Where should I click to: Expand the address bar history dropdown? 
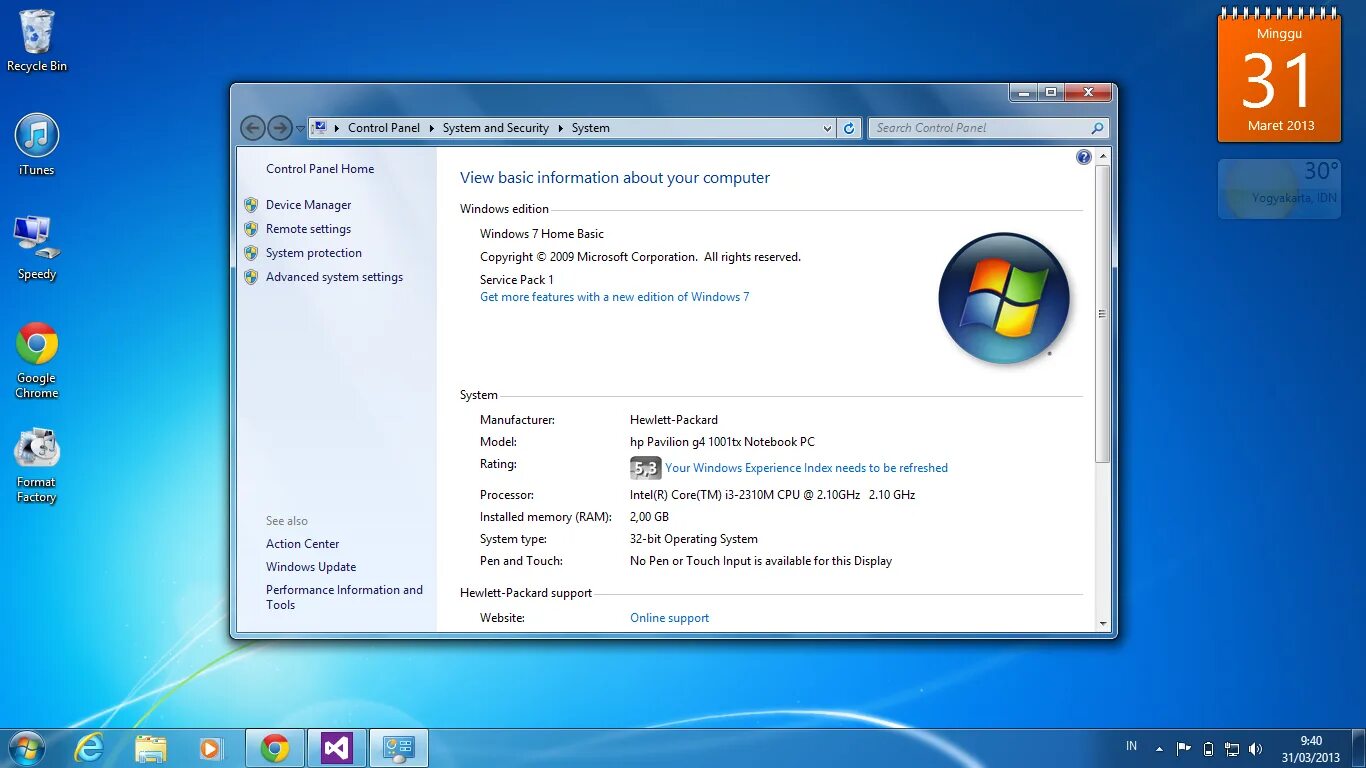click(827, 128)
